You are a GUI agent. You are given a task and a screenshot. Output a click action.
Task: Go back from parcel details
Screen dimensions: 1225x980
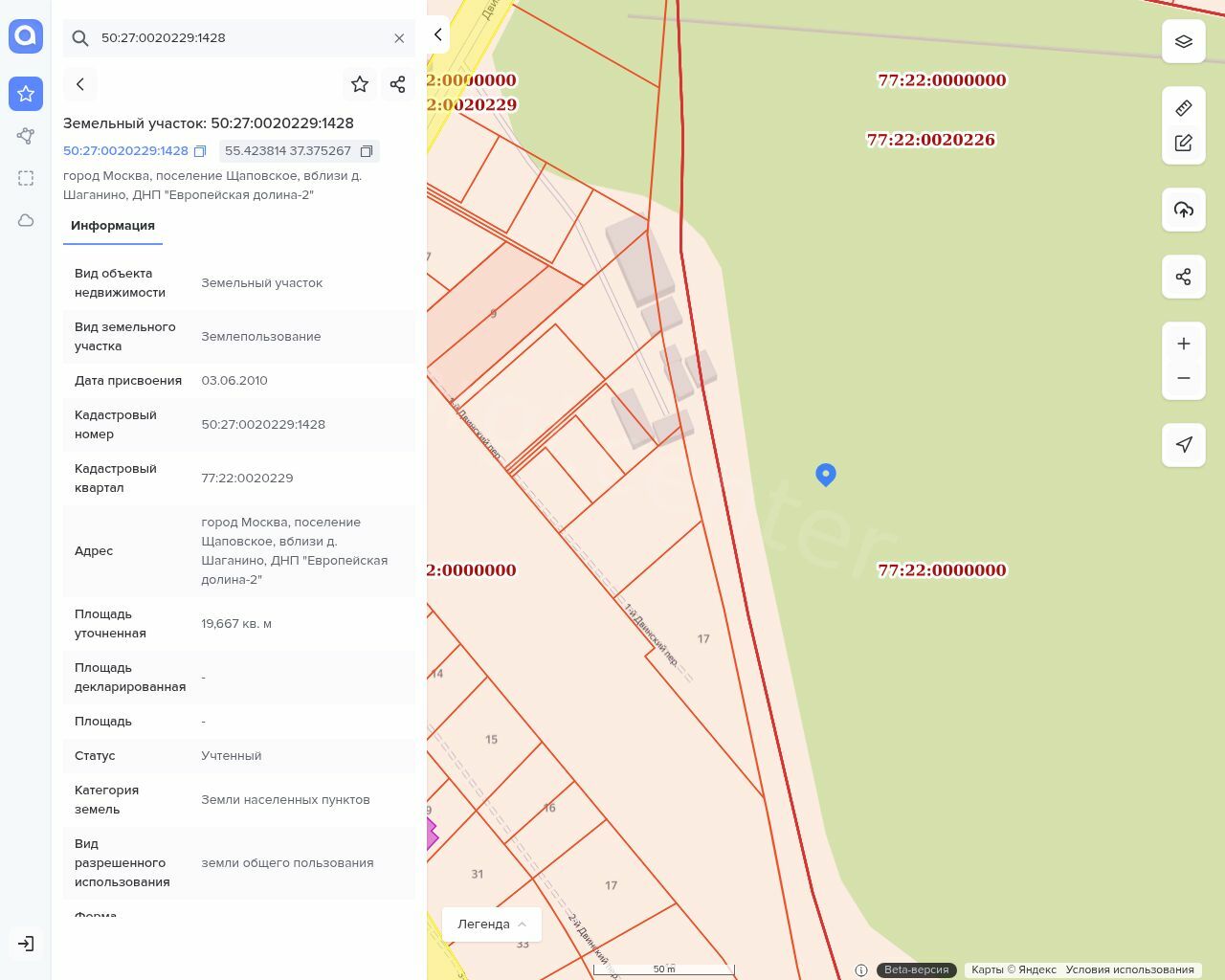coord(80,84)
